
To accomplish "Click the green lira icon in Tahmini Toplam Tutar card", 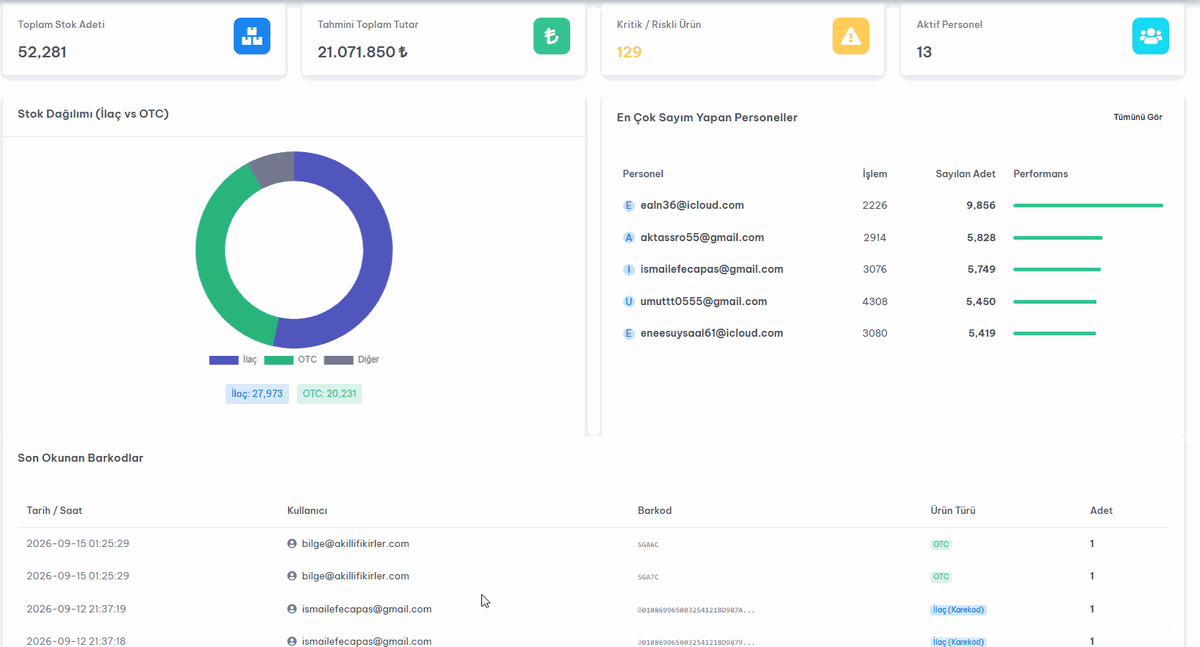I will 551,37.
